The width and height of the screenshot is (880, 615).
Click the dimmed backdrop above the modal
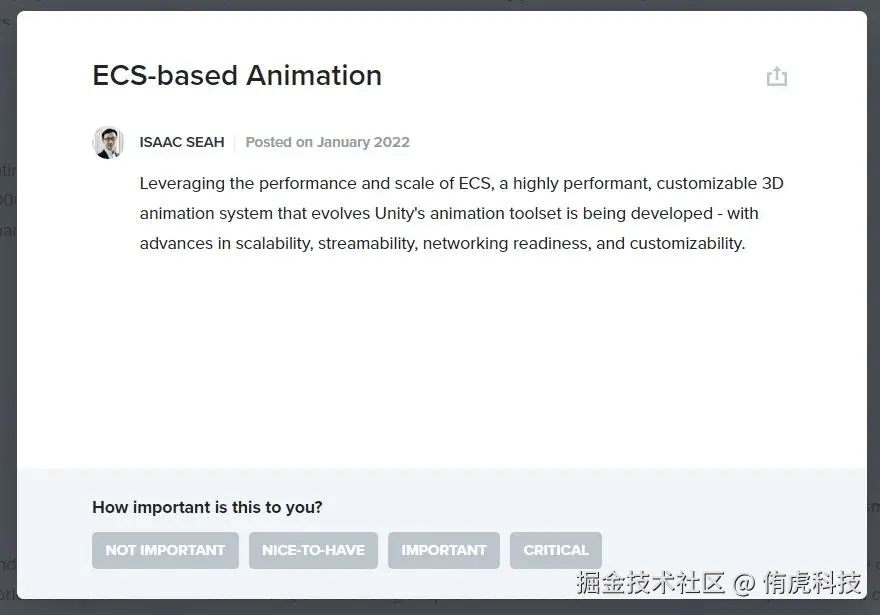[x=440, y=5]
